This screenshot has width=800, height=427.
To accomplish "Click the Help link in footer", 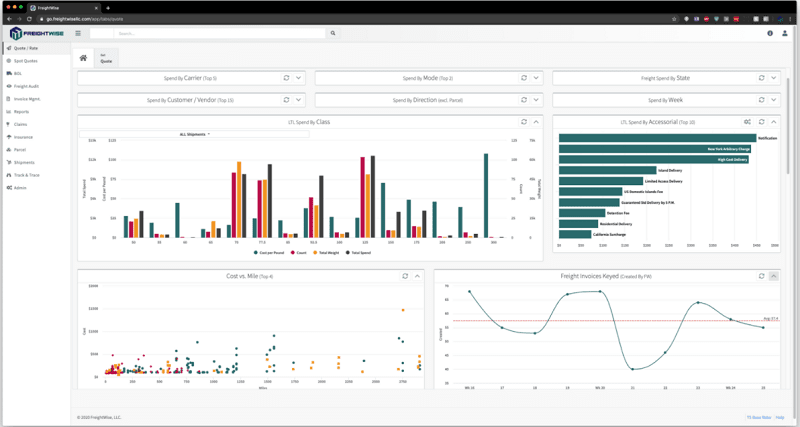I will click(780, 417).
